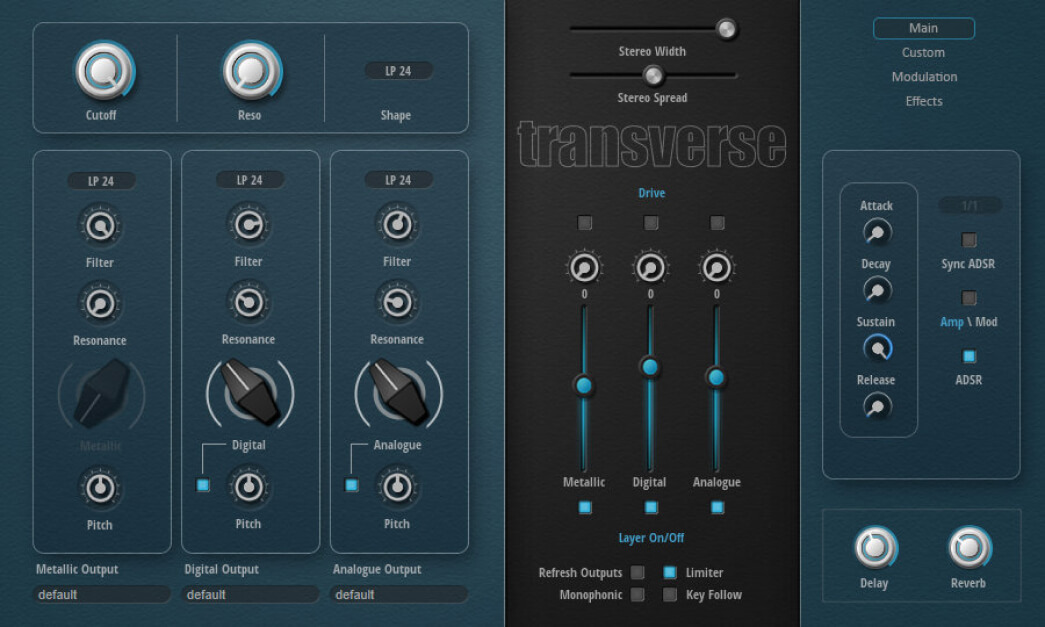Click the Analogue layer Resonance knob
The width and height of the screenshot is (1045, 627).
point(397,303)
